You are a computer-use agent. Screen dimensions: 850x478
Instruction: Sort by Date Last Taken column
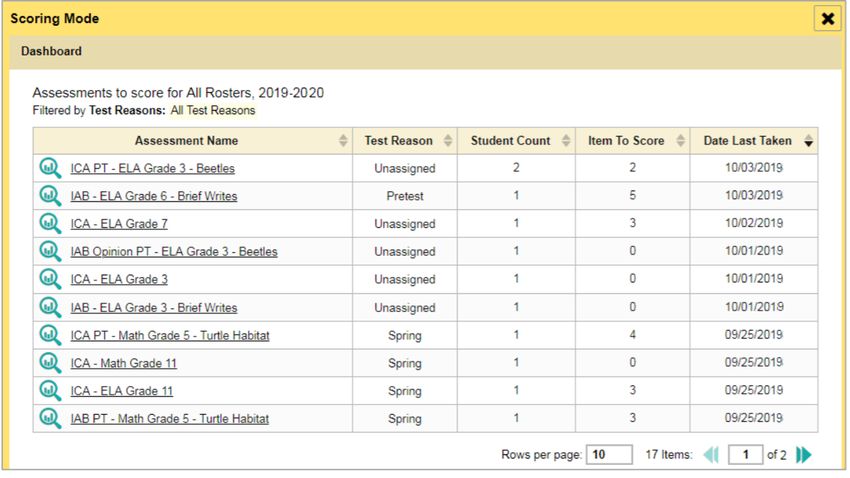(x=808, y=141)
